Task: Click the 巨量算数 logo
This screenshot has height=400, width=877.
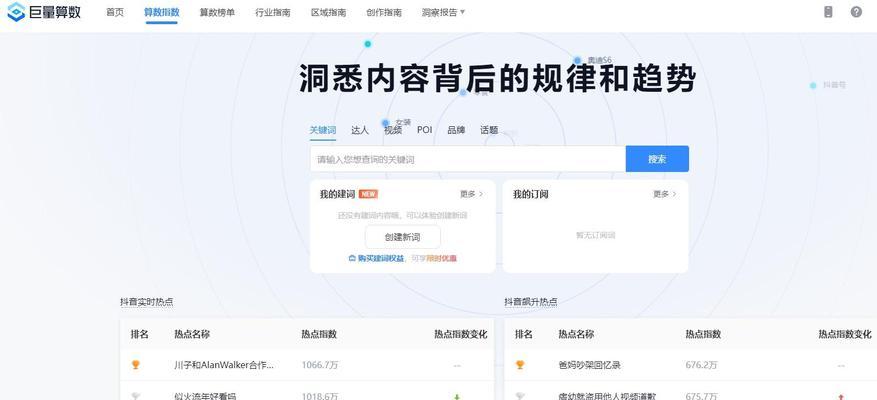Action: [x=44, y=12]
